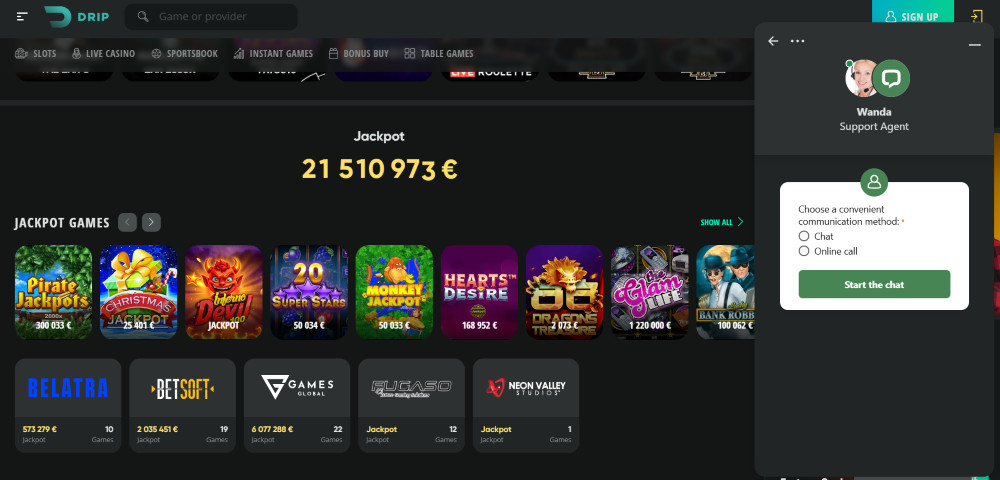Click the login arrow icon
1000x480 pixels.
tap(976, 17)
